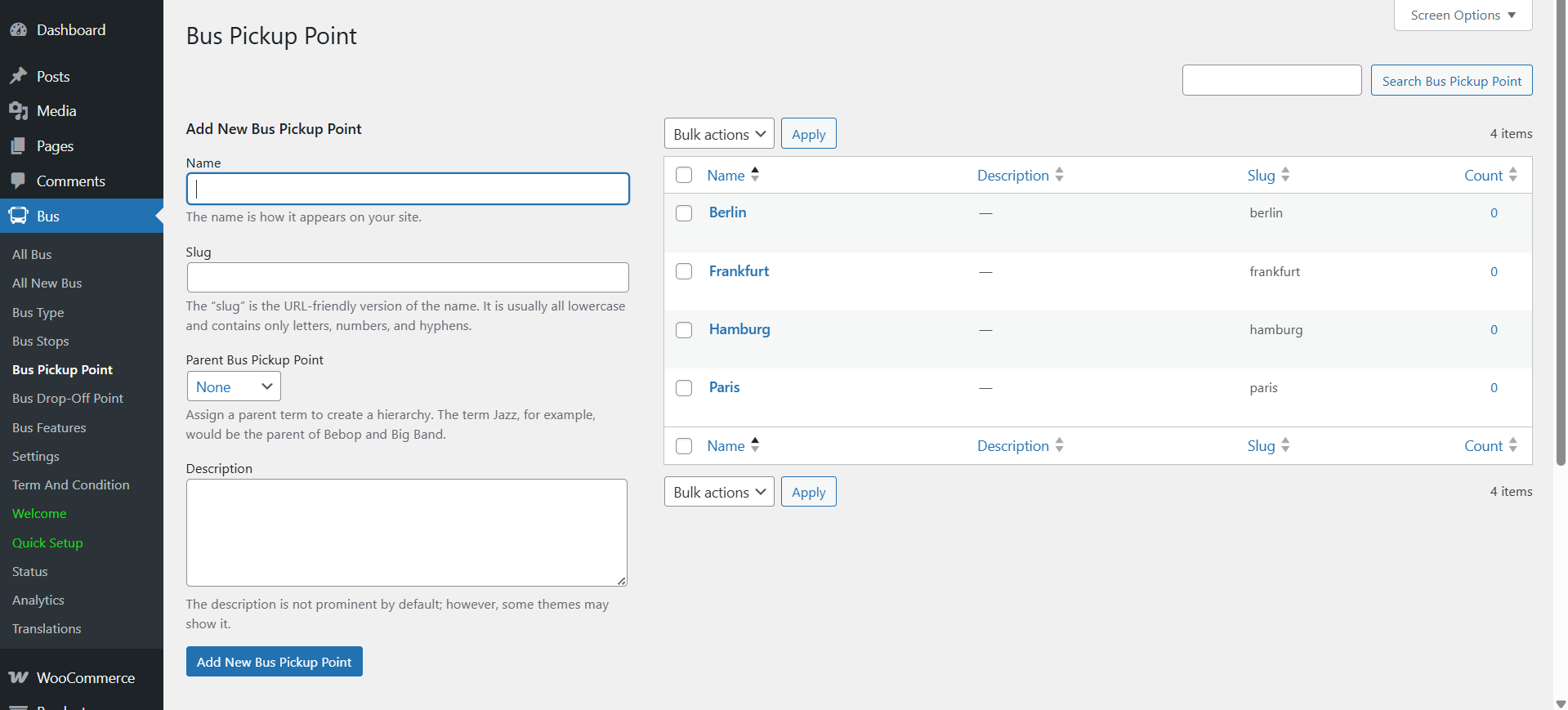1568x710 pixels.
Task: Click the WooCommerce logo icon
Action: (18, 677)
